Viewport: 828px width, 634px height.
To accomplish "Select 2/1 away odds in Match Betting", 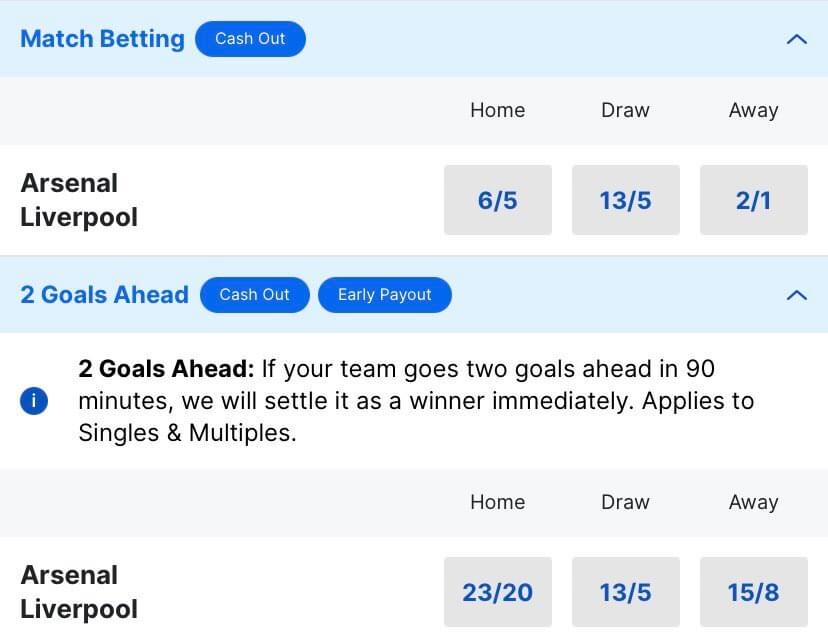I will click(x=754, y=200).
